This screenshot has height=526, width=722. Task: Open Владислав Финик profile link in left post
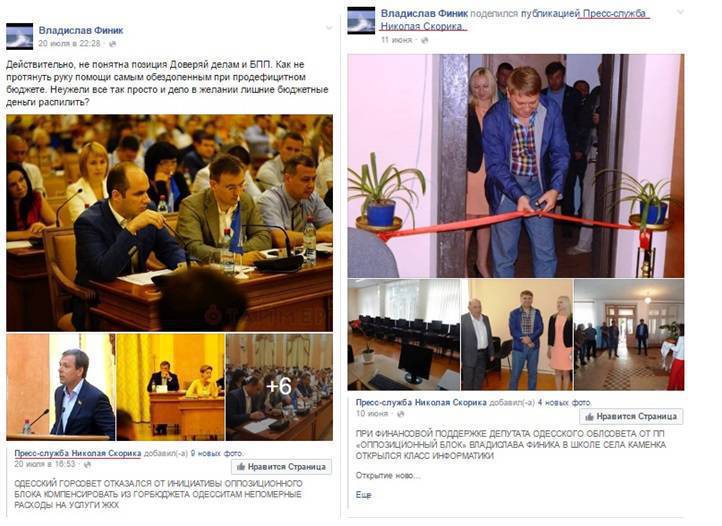(81, 30)
